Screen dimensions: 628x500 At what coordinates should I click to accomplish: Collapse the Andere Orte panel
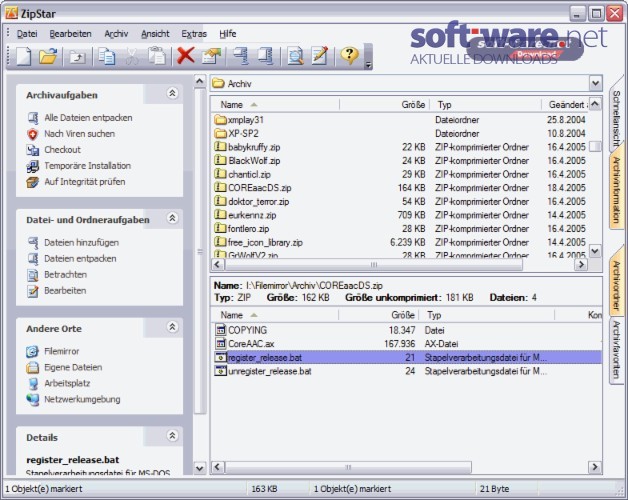click(x=172, y=327)
